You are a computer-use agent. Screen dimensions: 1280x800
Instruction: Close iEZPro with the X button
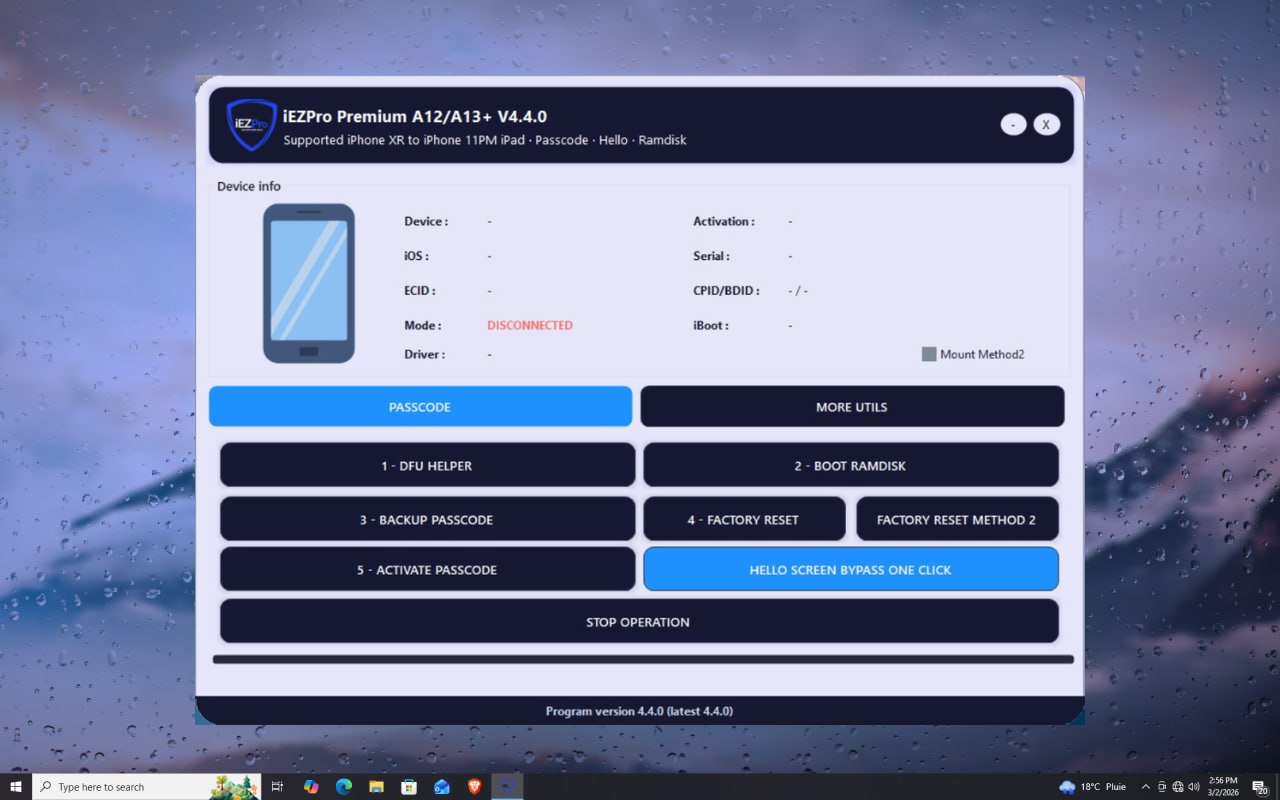click(1046, 124)
